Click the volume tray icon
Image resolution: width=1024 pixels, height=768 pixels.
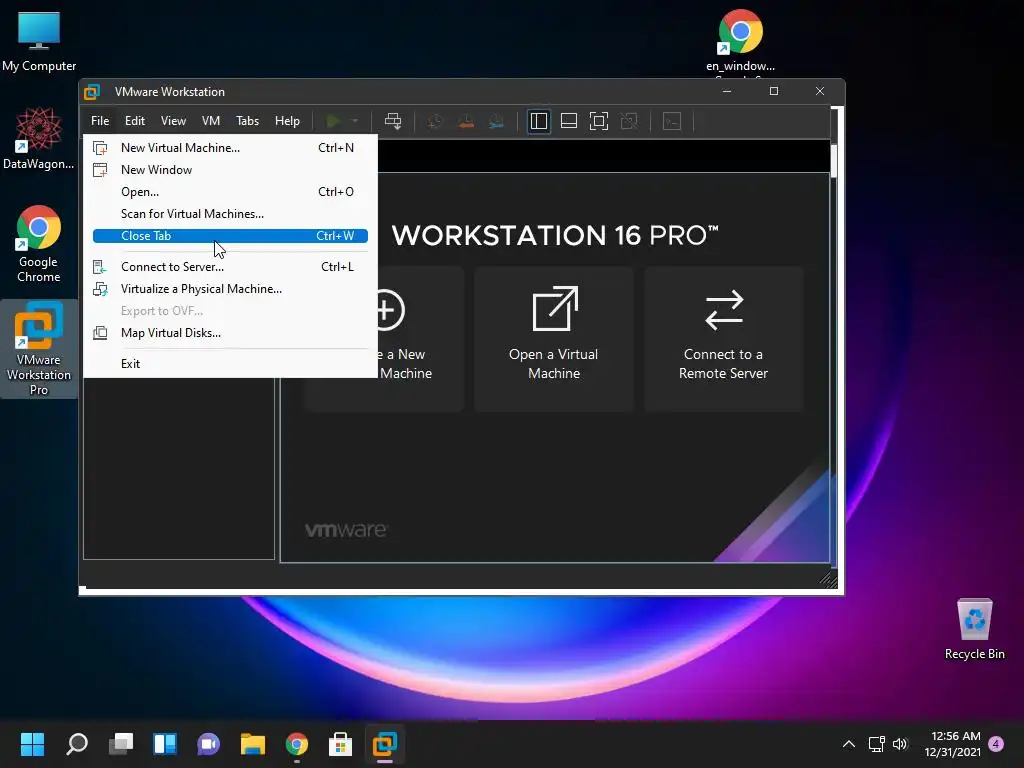click(900, 744)
